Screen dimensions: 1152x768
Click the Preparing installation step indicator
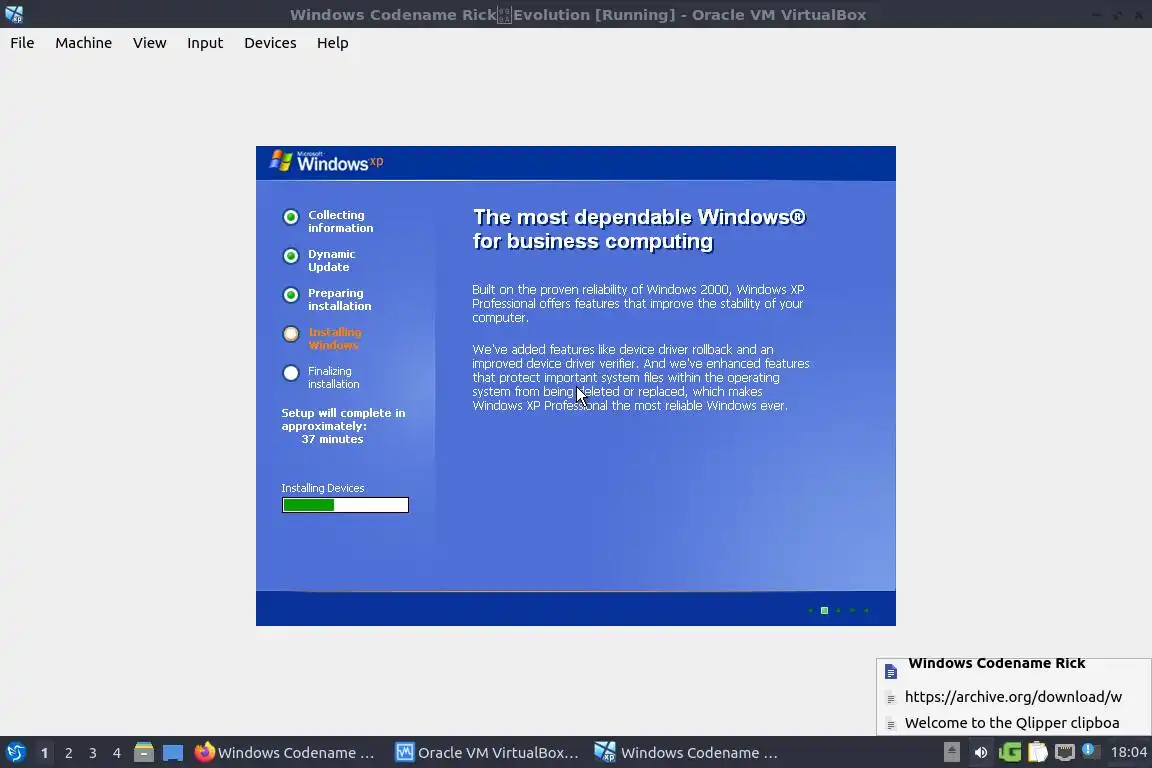coord(291,295)
